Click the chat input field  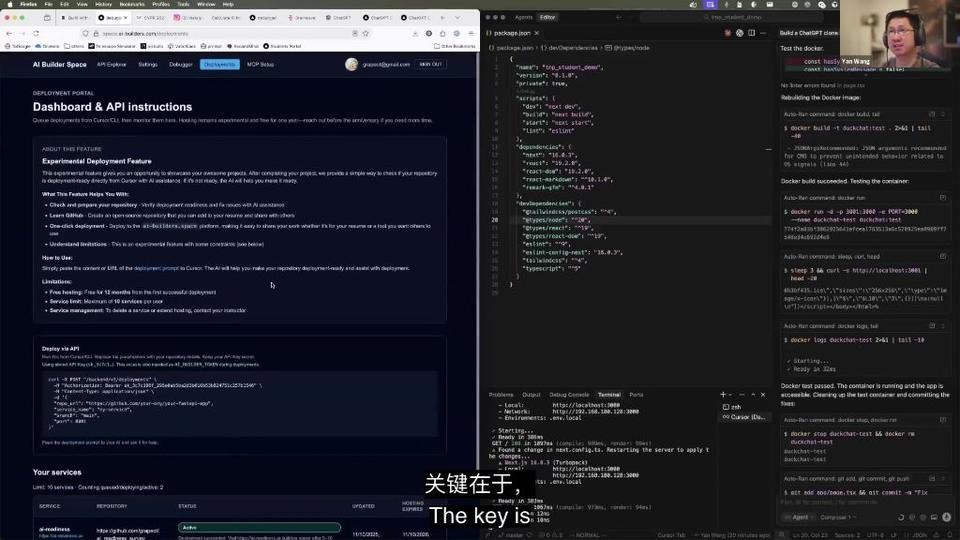click(863, 502)
